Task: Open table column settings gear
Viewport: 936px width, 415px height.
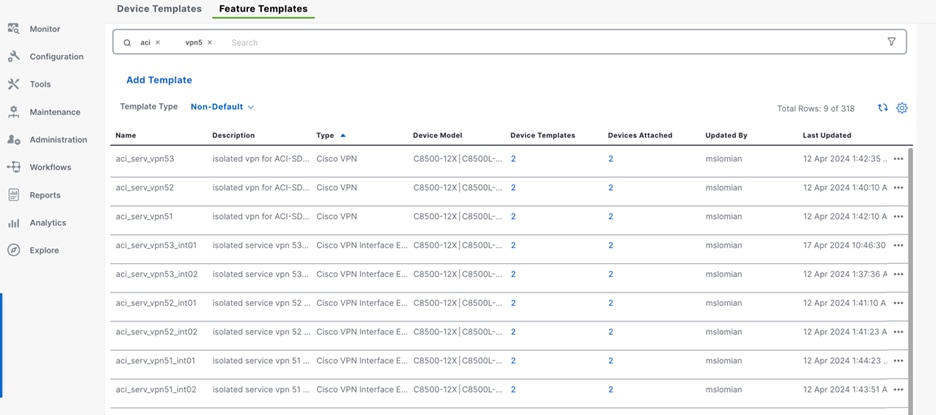Action: tap(902, 108)
